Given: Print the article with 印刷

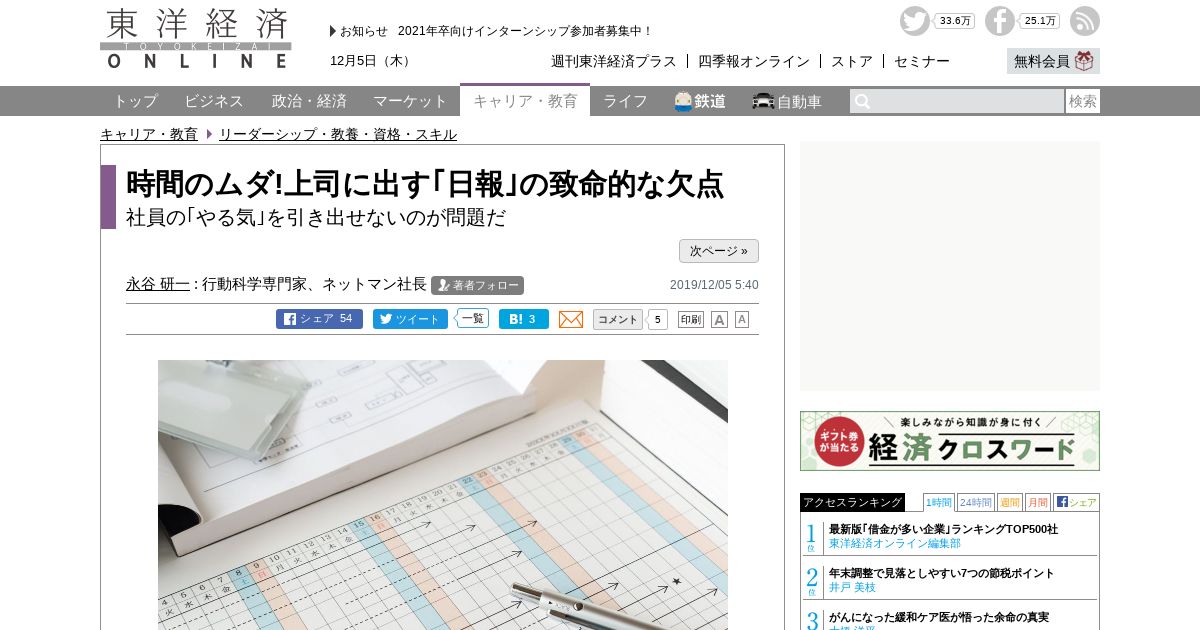Looking at the screenshot, I should (x=691, y=319).
